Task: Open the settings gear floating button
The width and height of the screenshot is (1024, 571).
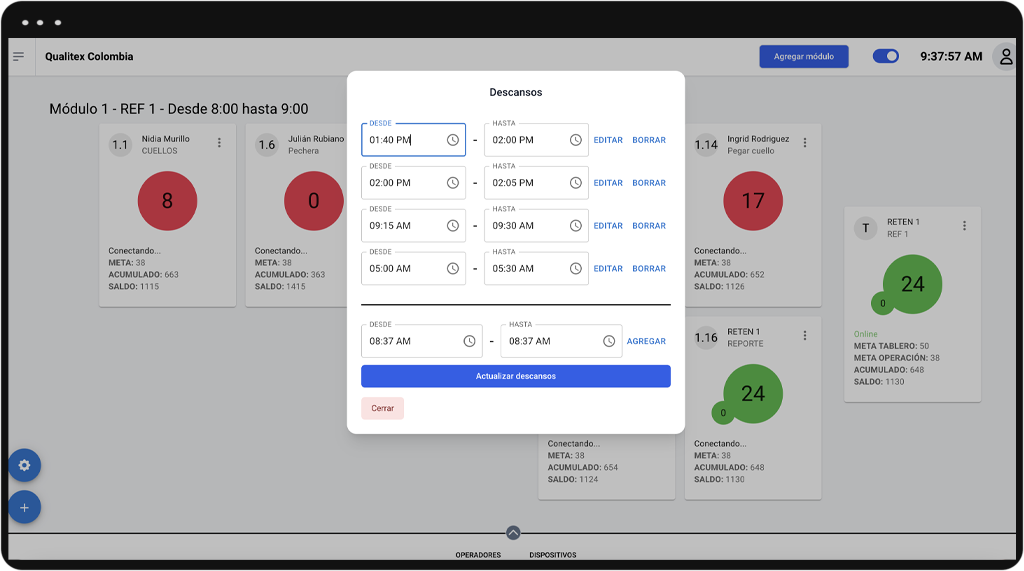Action: 24,465
